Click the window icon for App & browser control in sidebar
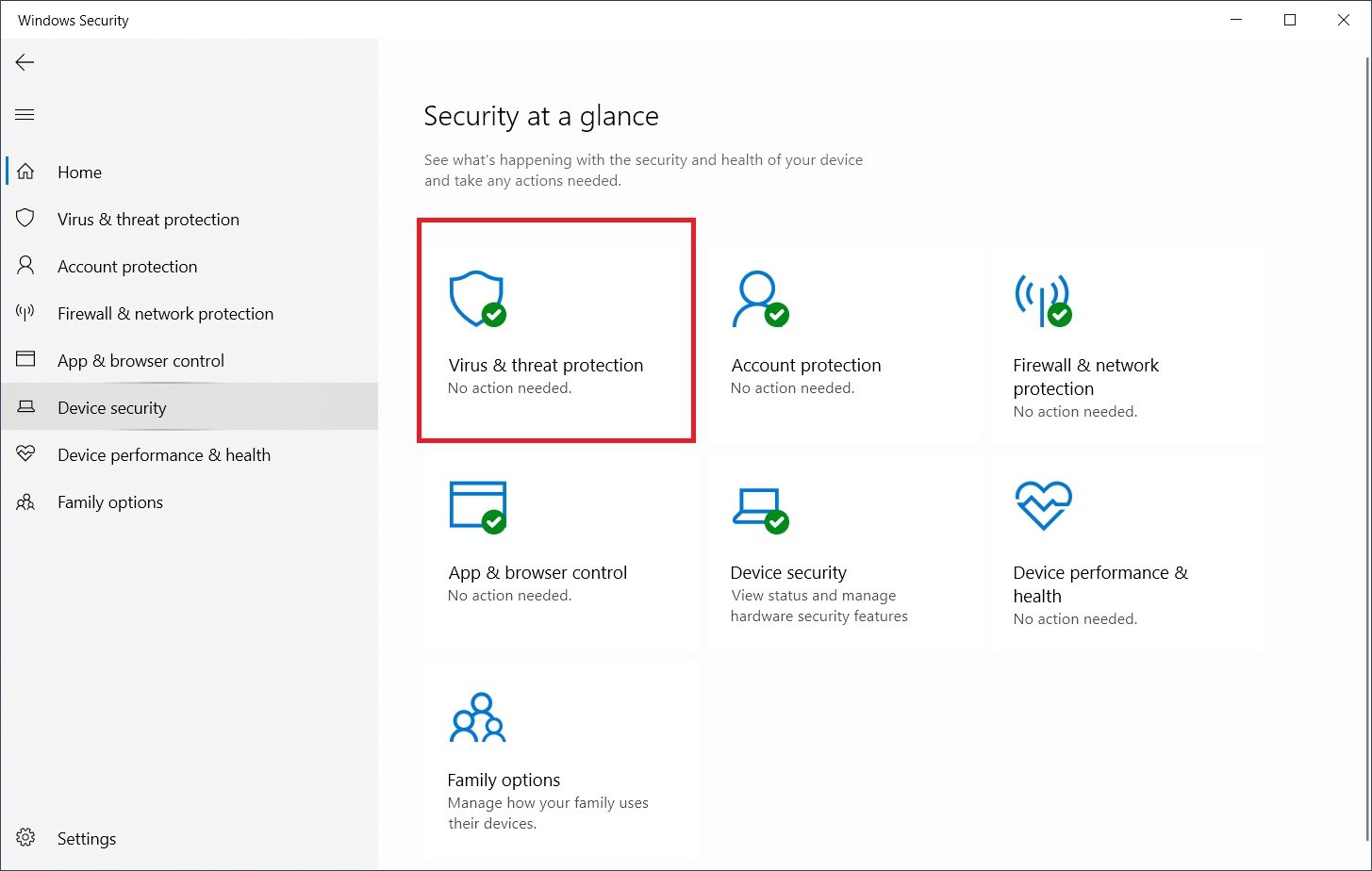The height and width of the screenshot is (871, 1372). (25, 360)
